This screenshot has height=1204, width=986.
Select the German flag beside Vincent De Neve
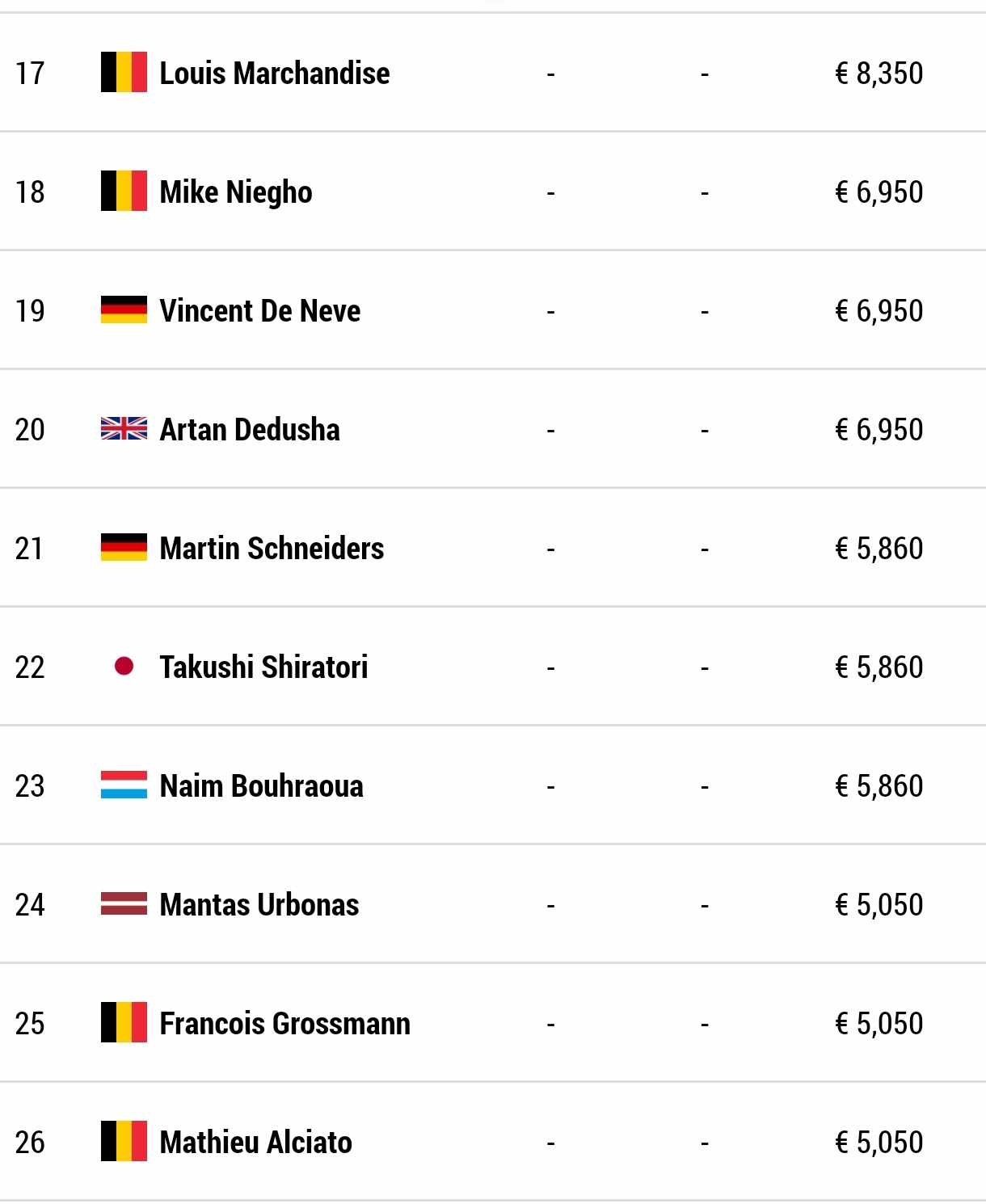124,310
